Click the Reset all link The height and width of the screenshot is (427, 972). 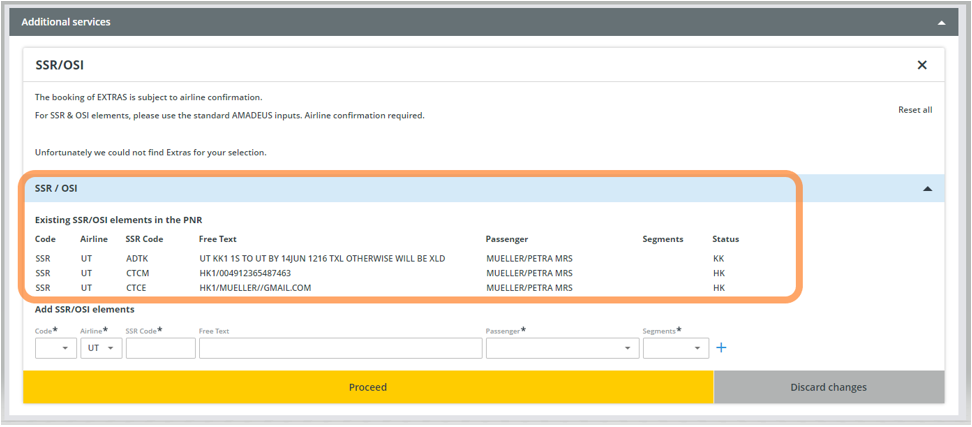tap(914, 110)
